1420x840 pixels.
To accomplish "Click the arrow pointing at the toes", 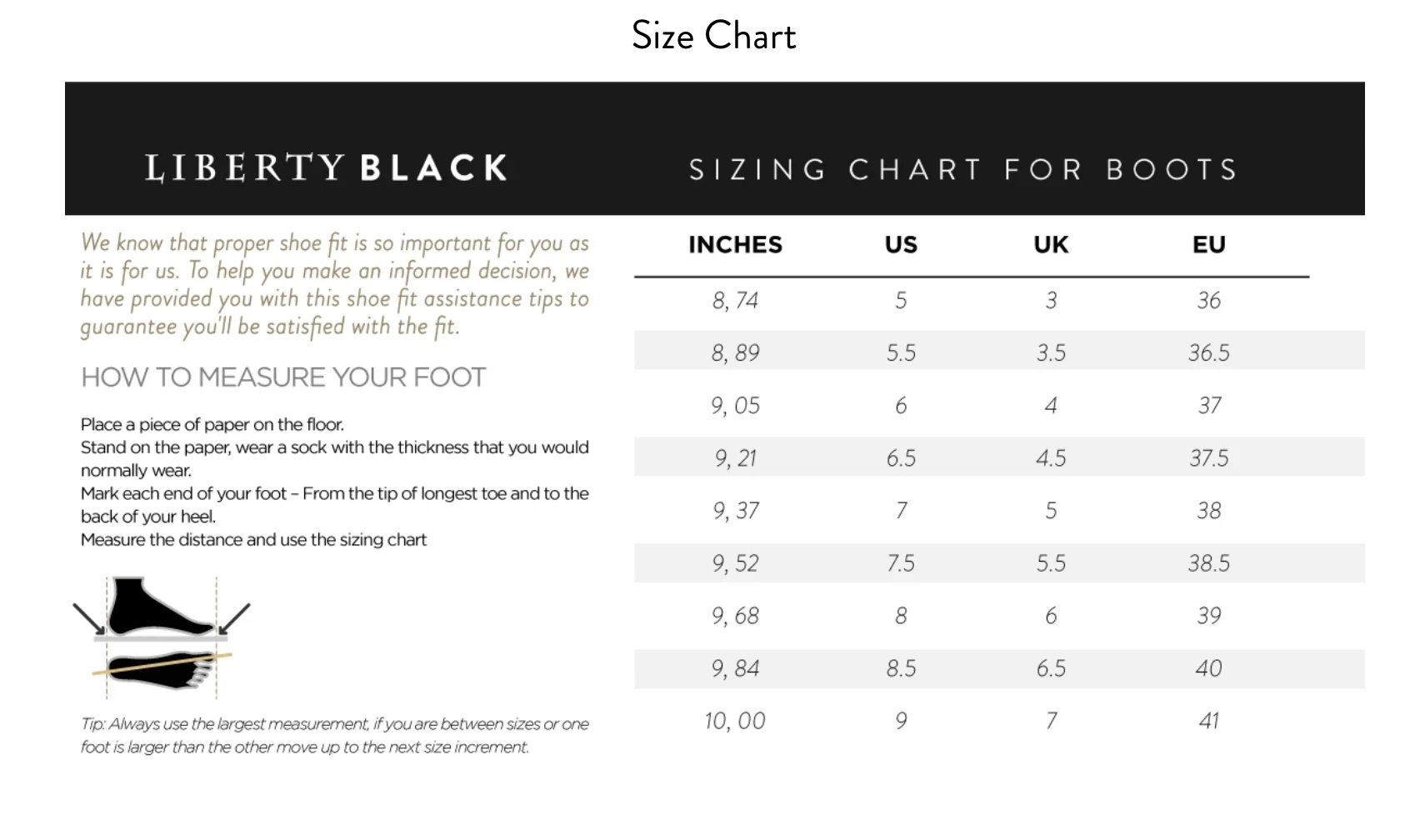I will point(235,617).
